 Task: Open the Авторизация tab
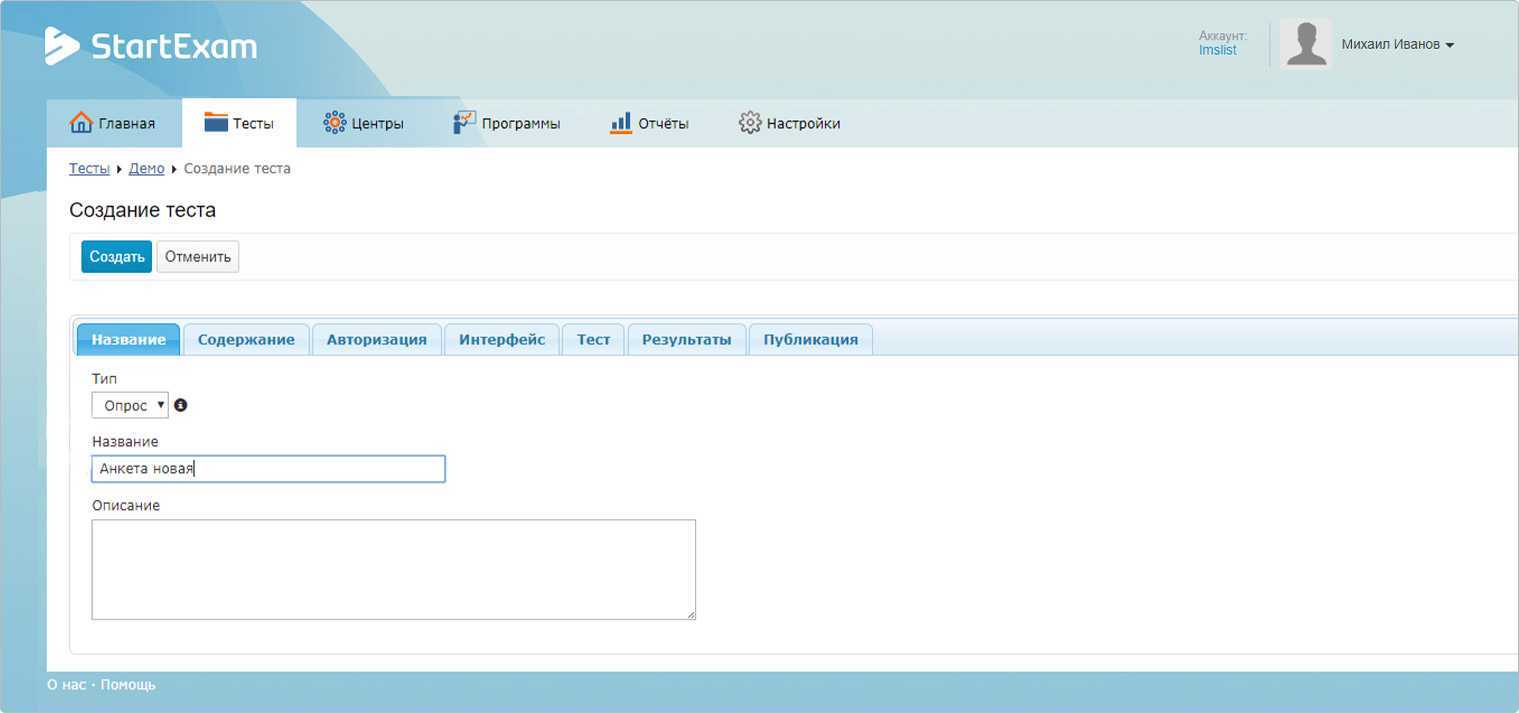point(377,340)
